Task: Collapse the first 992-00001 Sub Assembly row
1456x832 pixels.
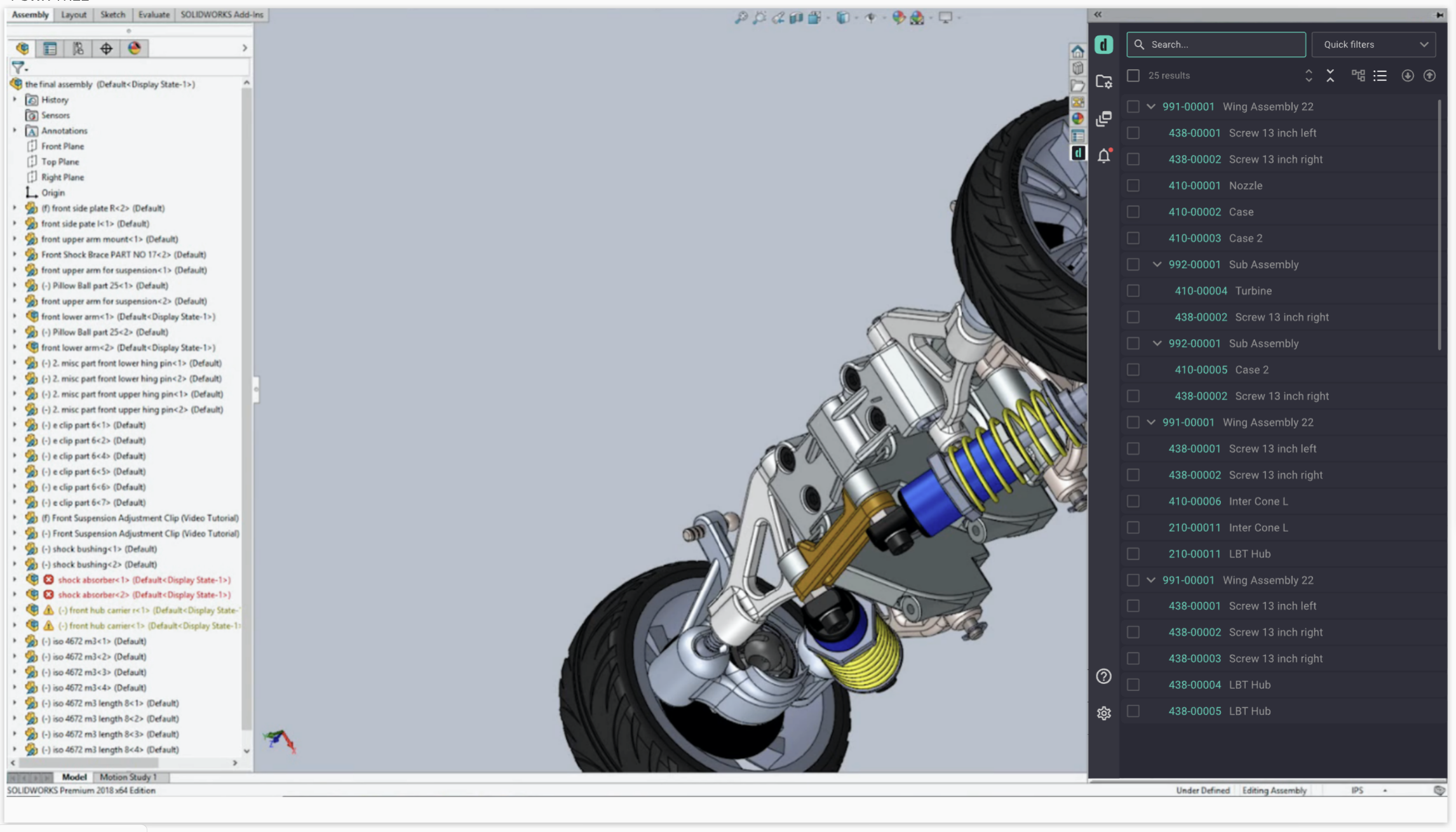Action: [1157, 264]
